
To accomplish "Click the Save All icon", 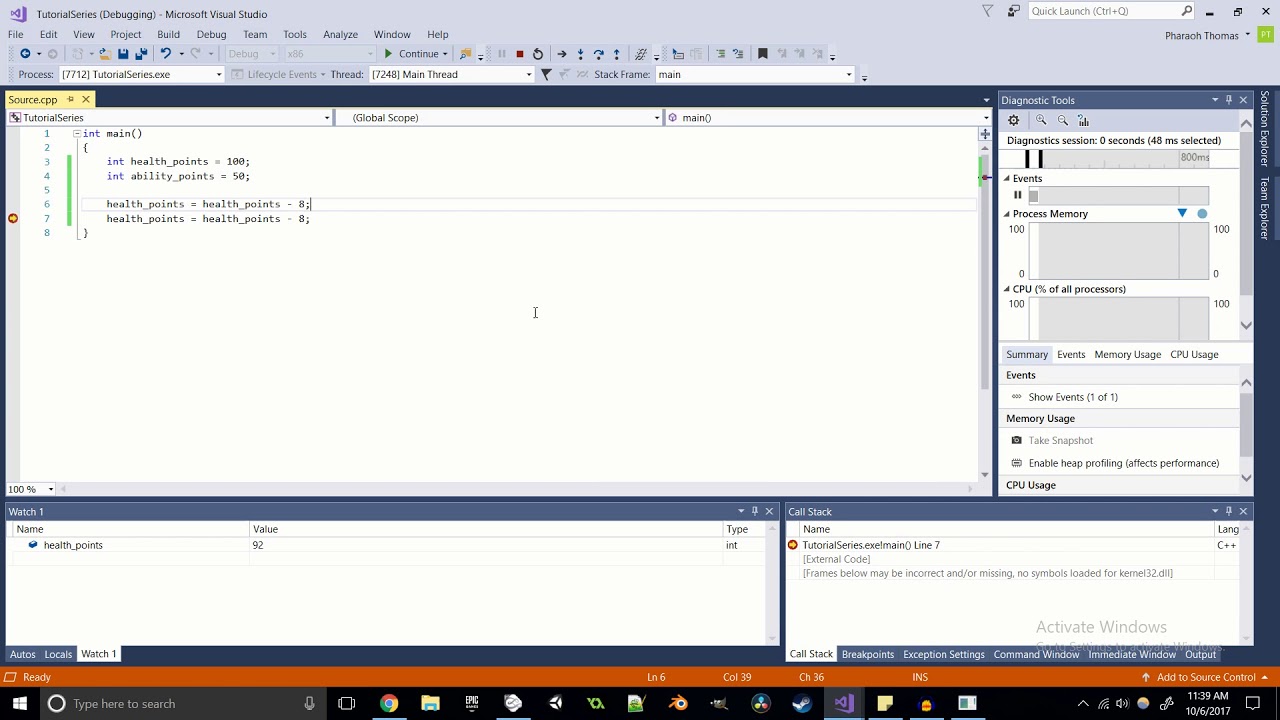I will pos(141,54).
